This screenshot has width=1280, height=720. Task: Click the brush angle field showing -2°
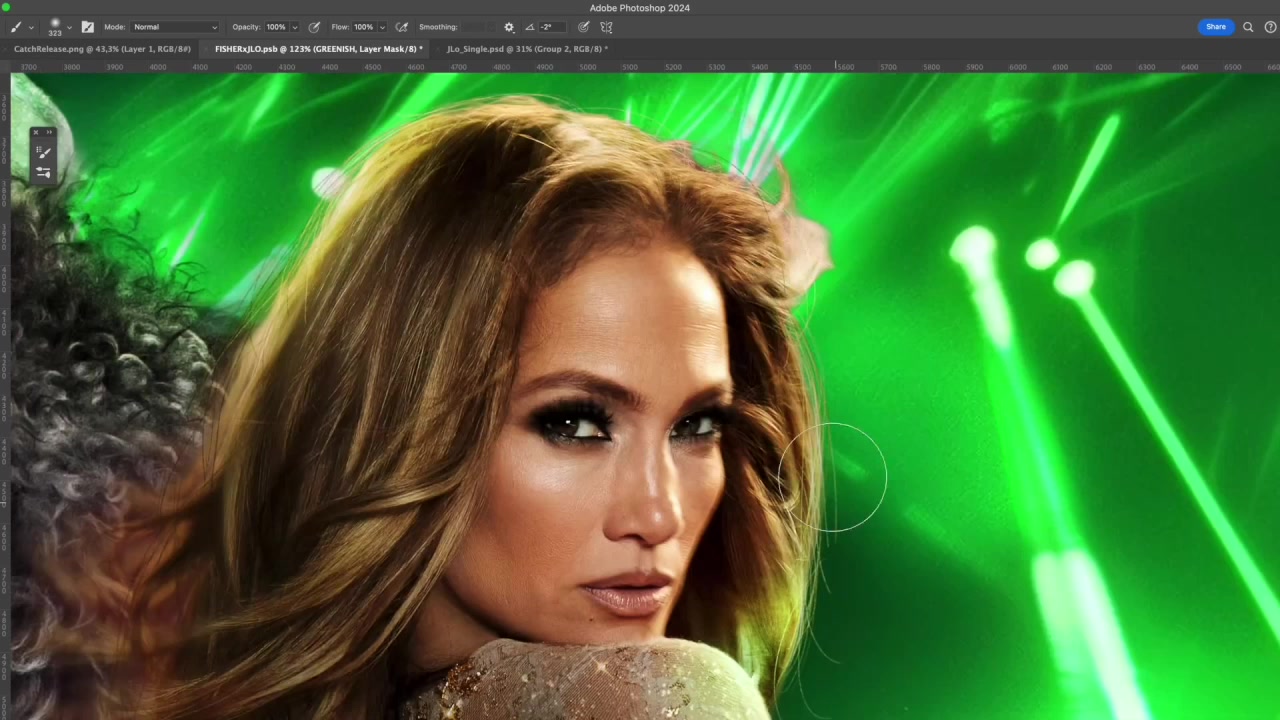pyautogui.click(x=553, y=27)
